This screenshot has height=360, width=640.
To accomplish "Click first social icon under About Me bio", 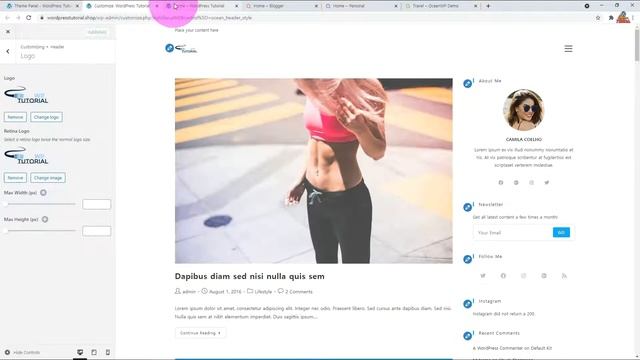I will point(501,182).
